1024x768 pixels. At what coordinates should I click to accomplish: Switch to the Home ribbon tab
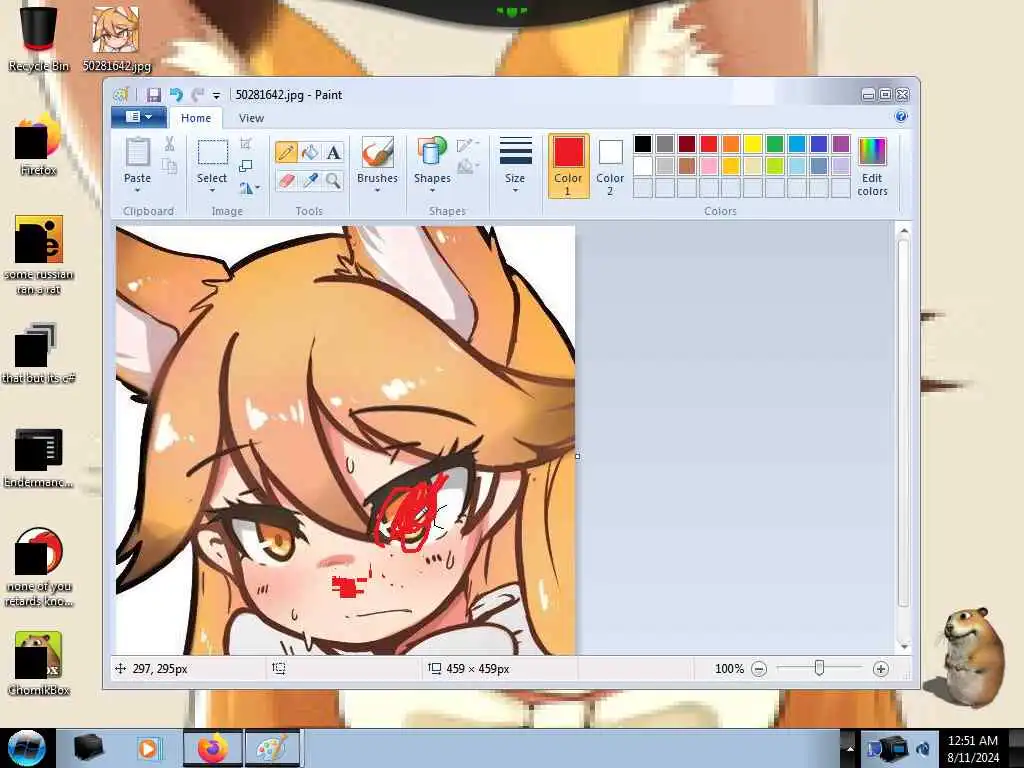[196, 118]
